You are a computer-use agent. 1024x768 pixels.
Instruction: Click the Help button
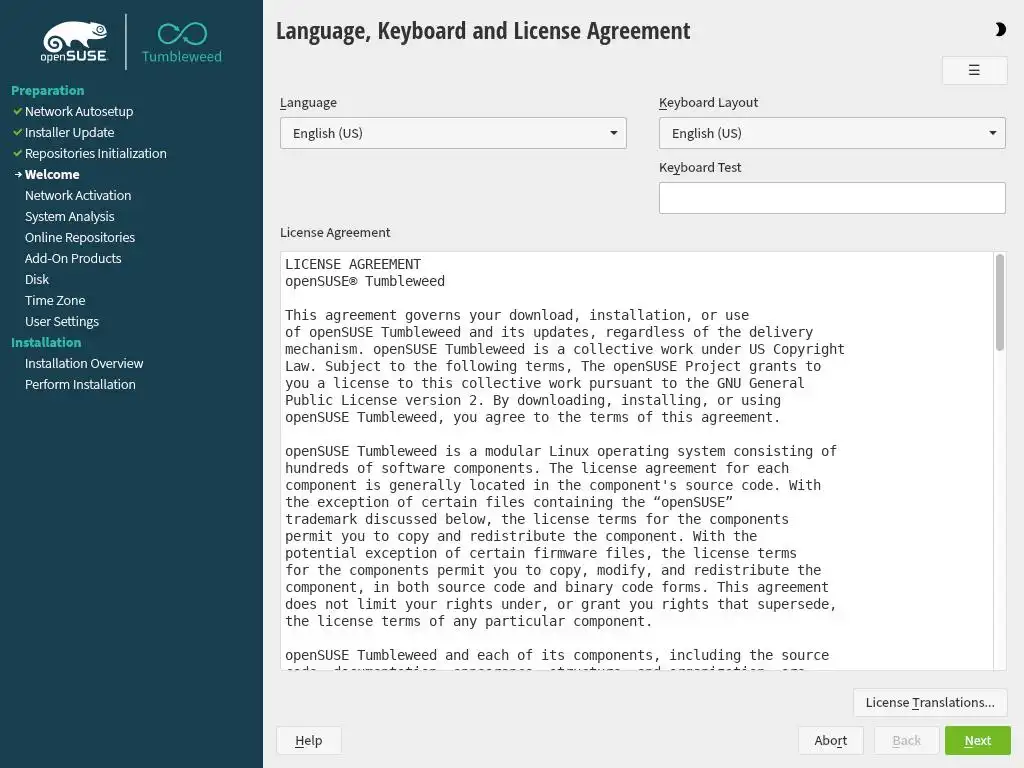pyautogui.click(x=308, y=741)
